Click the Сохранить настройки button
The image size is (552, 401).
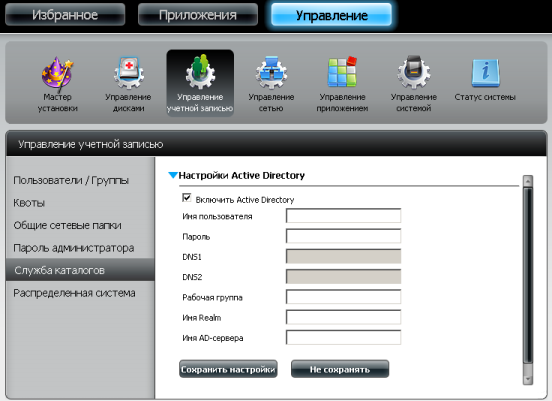(x=228, y=369)
